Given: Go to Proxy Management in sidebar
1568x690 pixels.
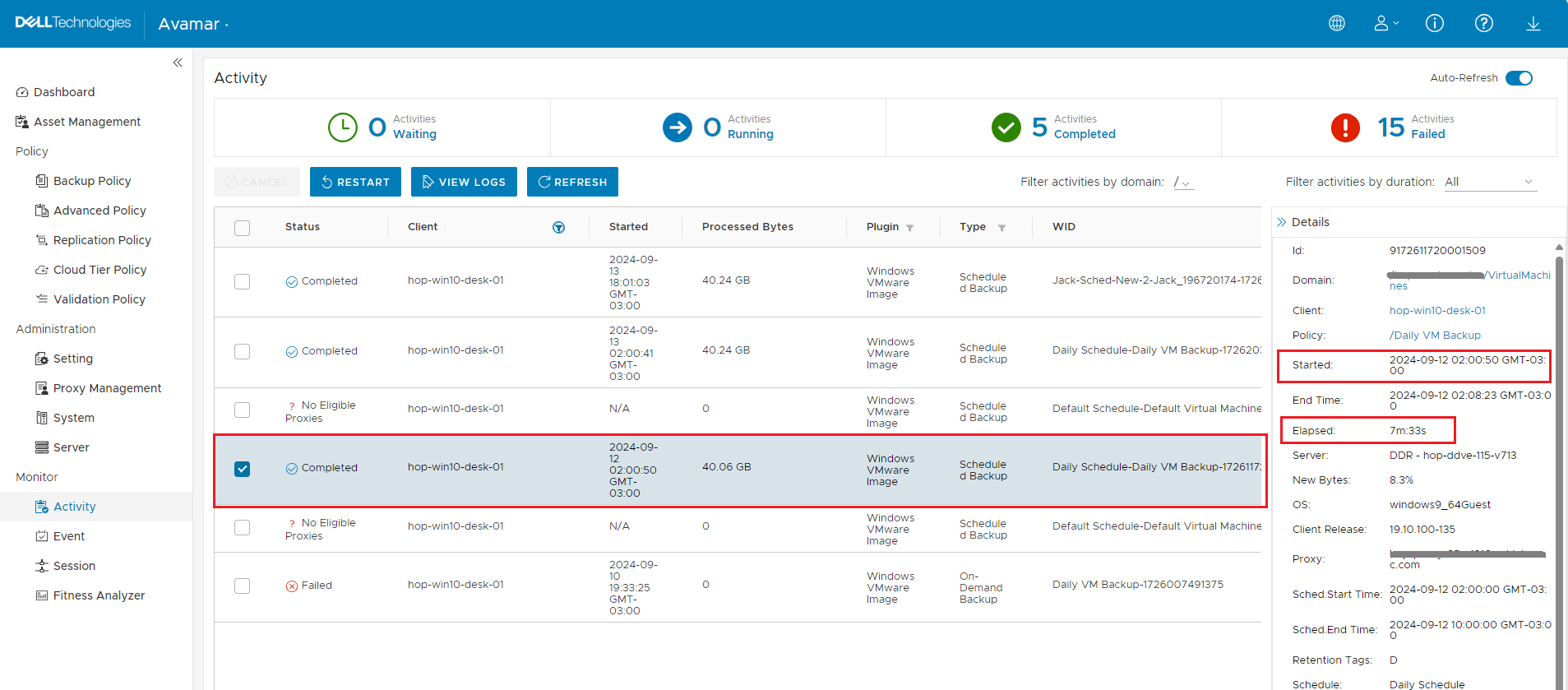Looking at the screenshot, I should (107, 388).
